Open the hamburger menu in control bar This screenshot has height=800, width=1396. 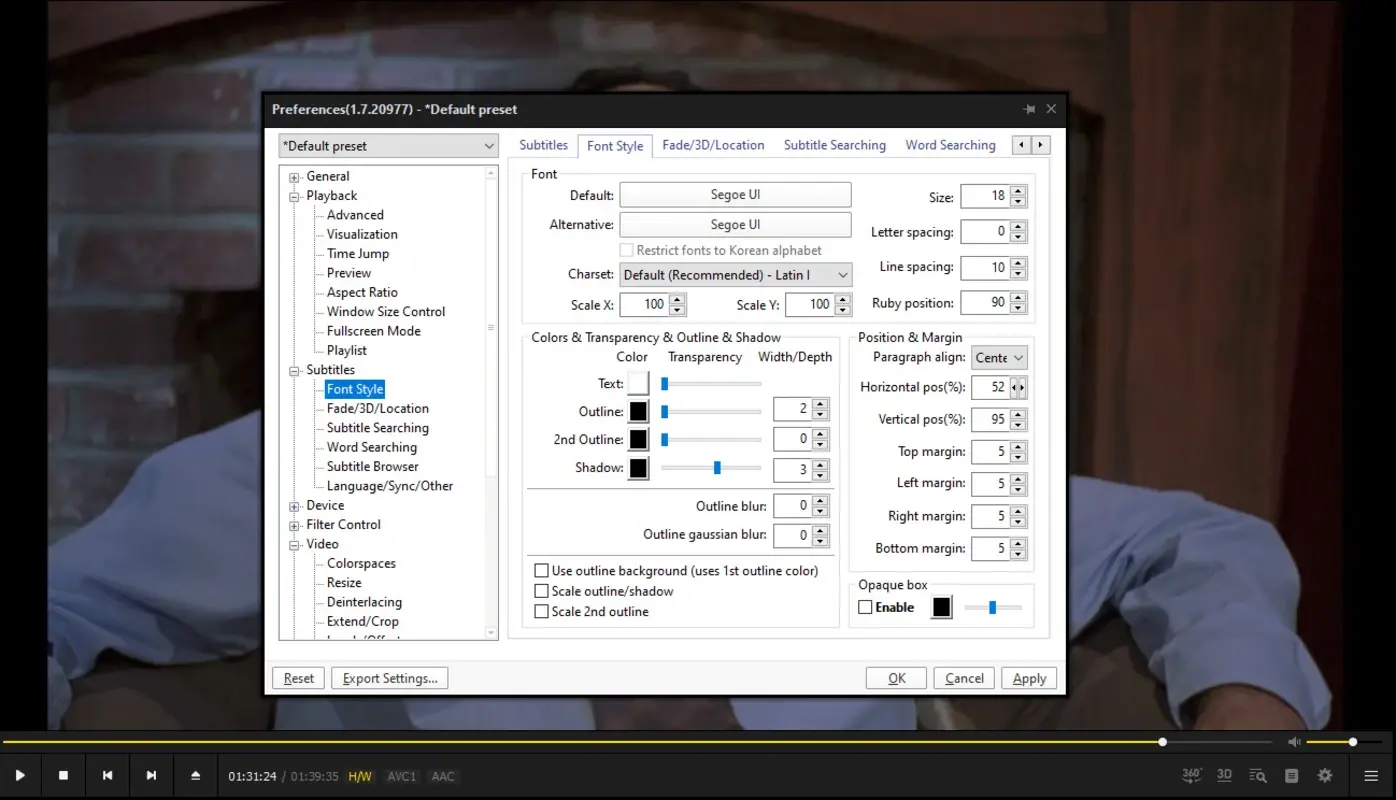pos(1371,774)
